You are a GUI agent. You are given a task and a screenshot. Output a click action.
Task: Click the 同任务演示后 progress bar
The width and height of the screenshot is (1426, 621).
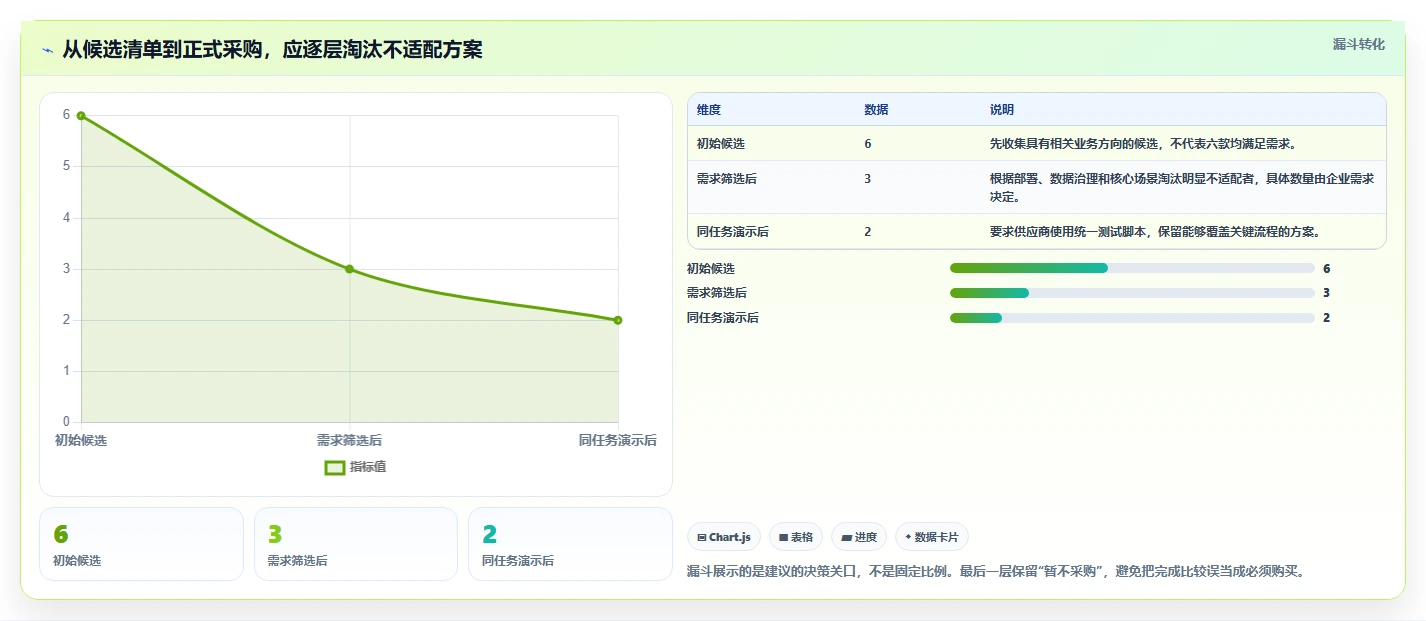point(1132,318)
